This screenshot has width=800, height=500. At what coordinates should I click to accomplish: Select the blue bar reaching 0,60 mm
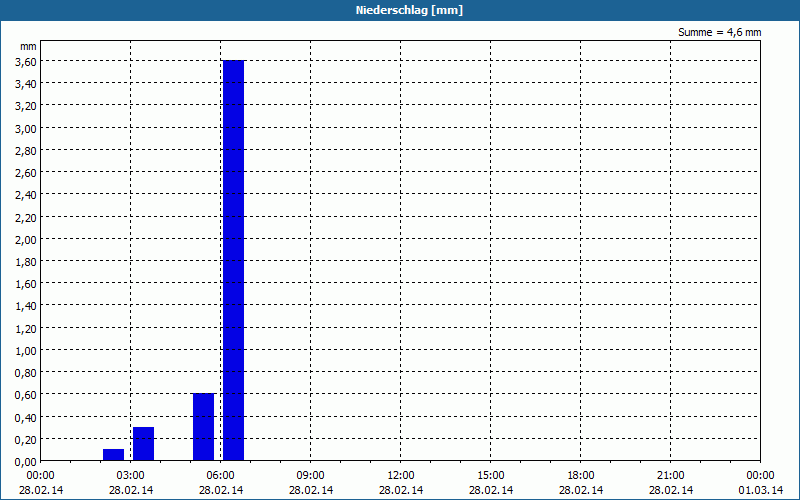(x=204, y=427)
